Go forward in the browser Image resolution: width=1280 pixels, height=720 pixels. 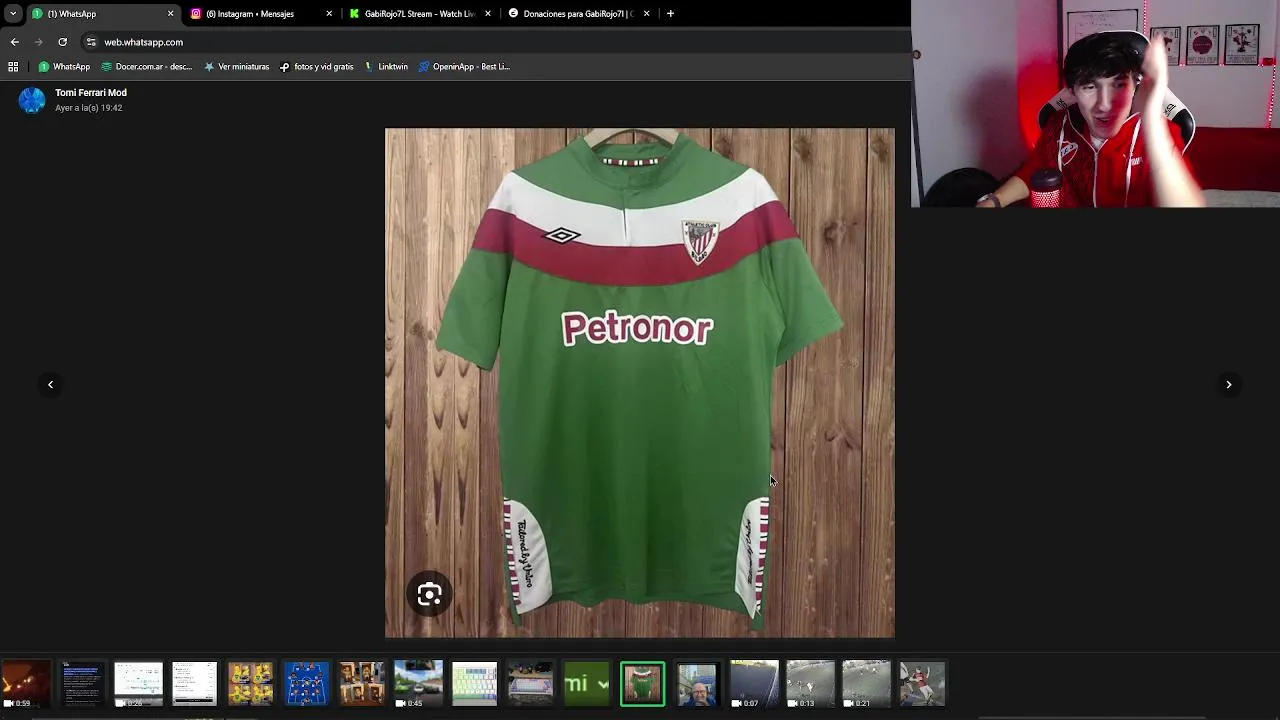point(38,42)
